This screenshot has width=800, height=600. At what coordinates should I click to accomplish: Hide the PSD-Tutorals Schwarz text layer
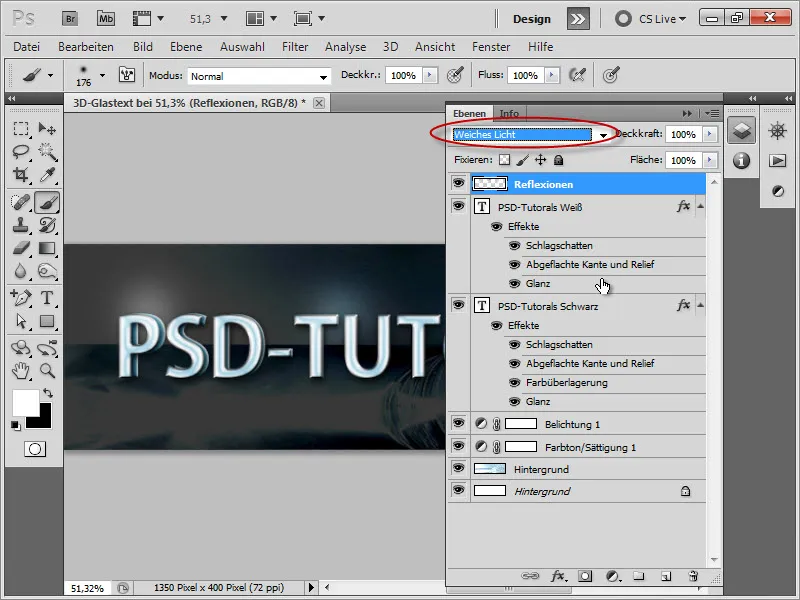(459, 305)
